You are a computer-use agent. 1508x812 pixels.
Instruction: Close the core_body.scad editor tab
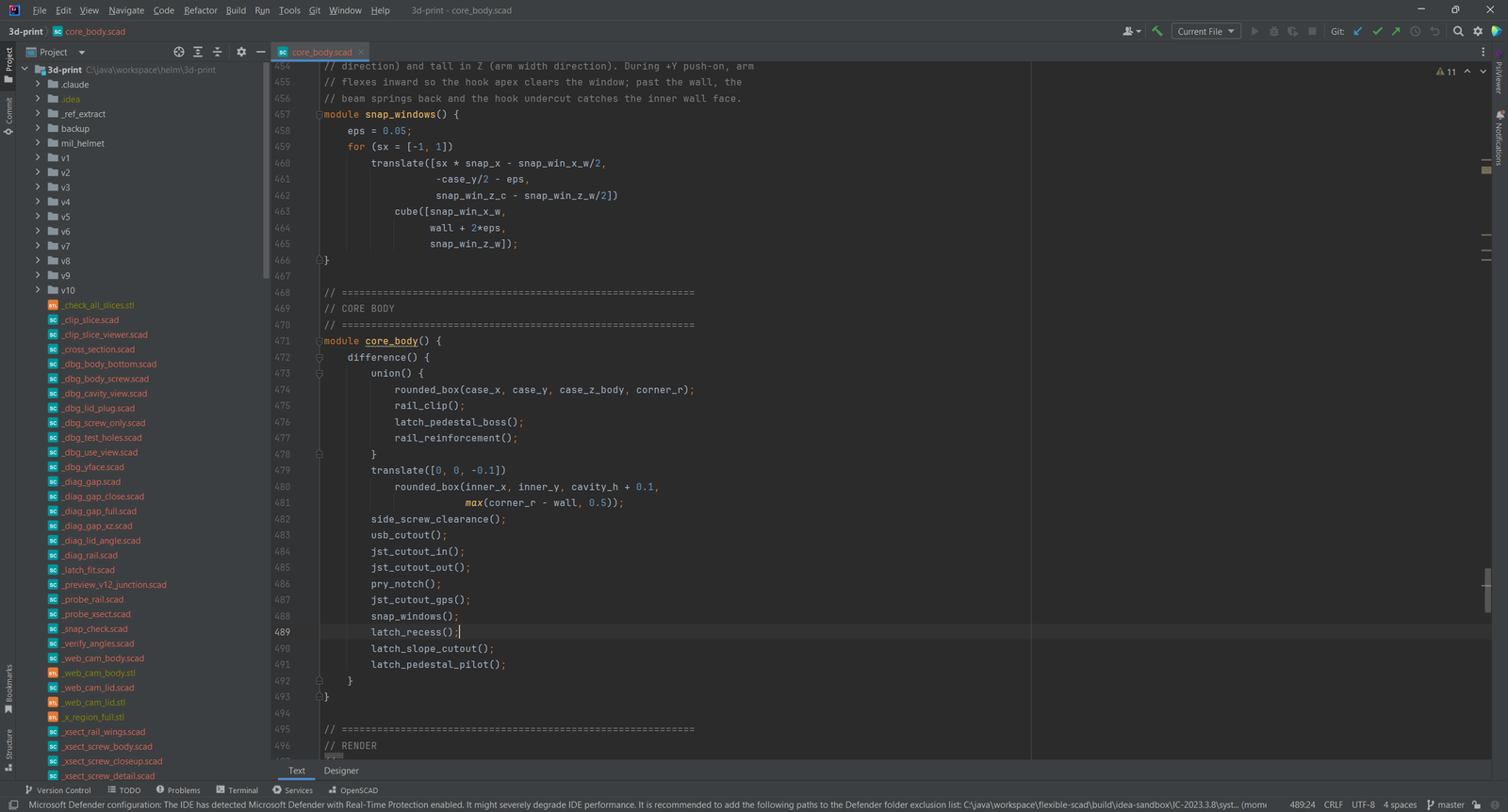tap(361, 52)
